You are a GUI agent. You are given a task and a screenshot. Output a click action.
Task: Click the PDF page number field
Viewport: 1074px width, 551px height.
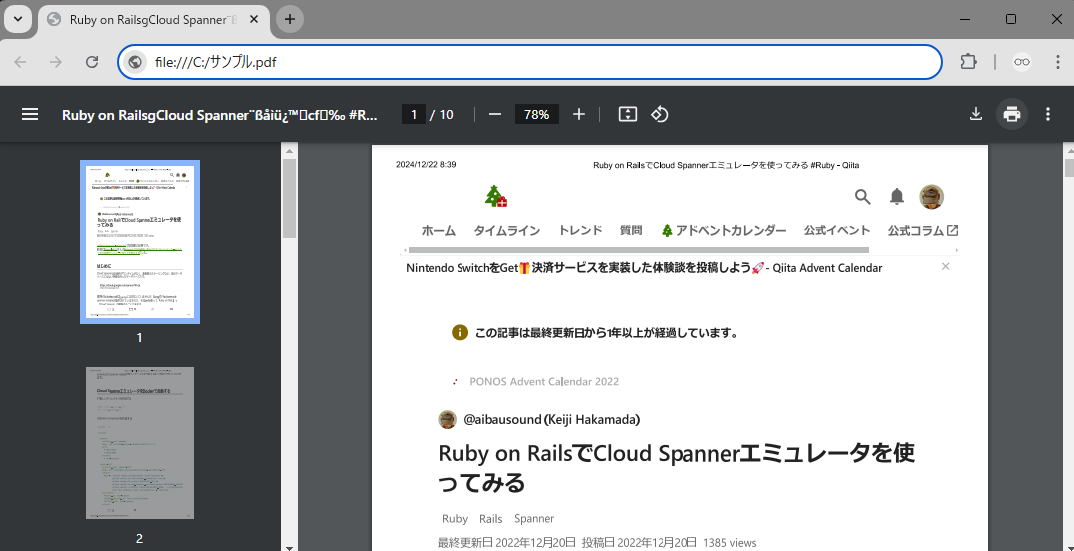pyautogui.click(x=414, y=114)
